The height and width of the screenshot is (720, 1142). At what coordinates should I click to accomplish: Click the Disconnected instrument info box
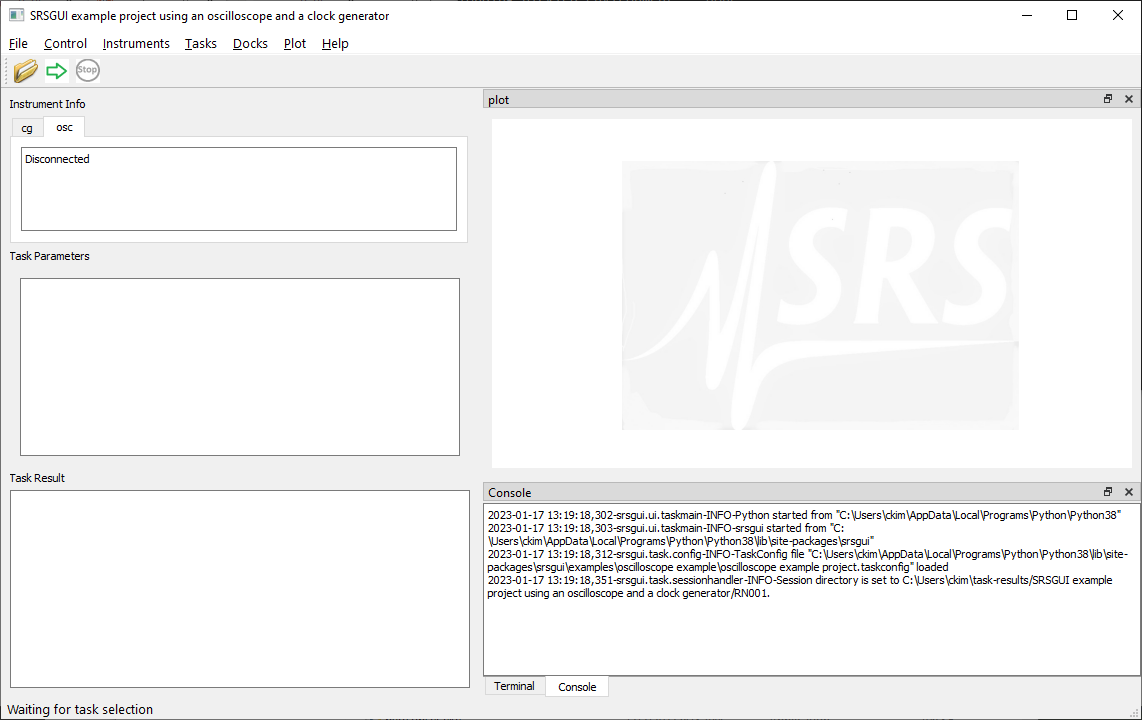point(239,189)
